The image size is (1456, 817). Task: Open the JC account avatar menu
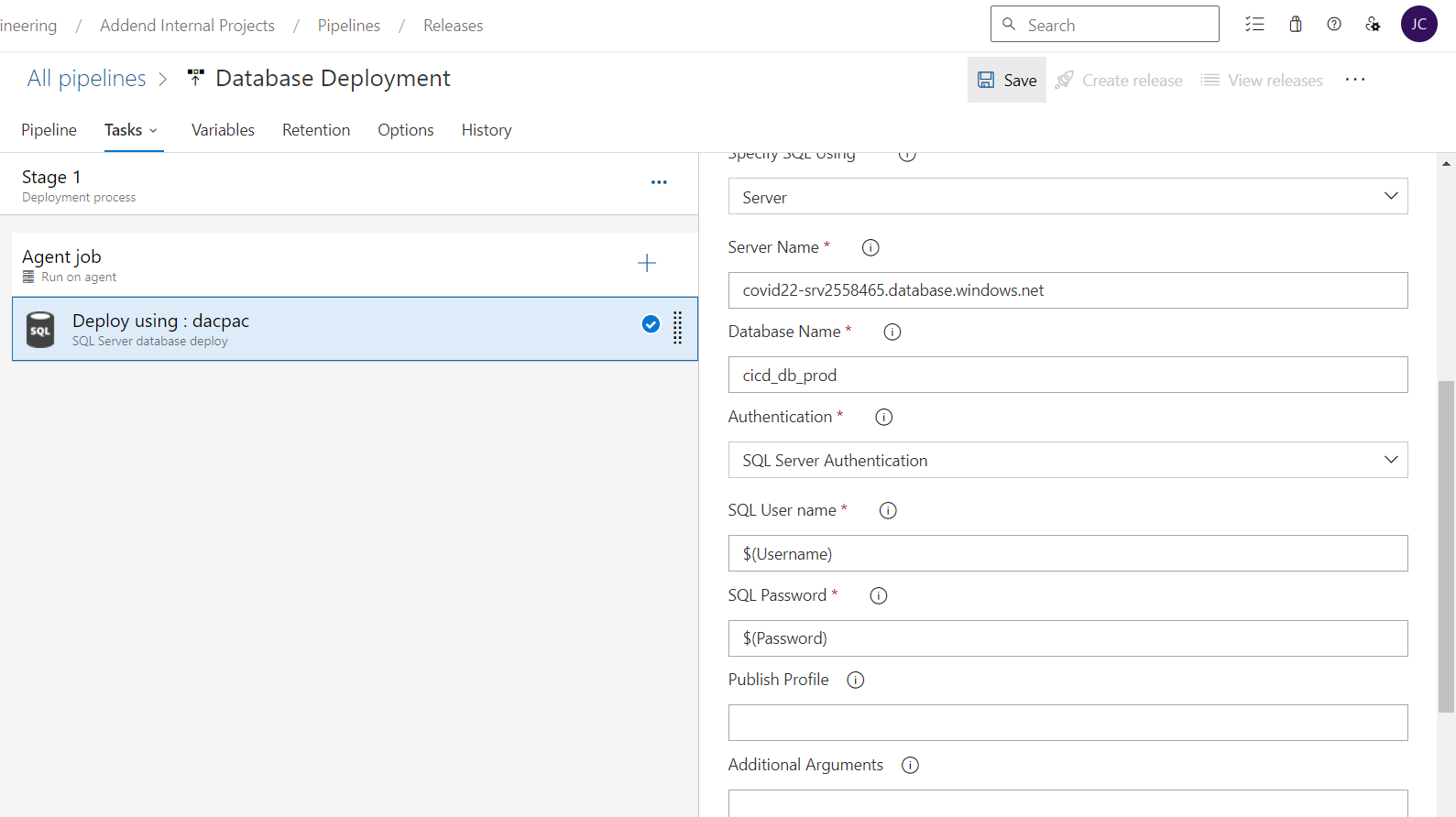[x=1418, y=25]
